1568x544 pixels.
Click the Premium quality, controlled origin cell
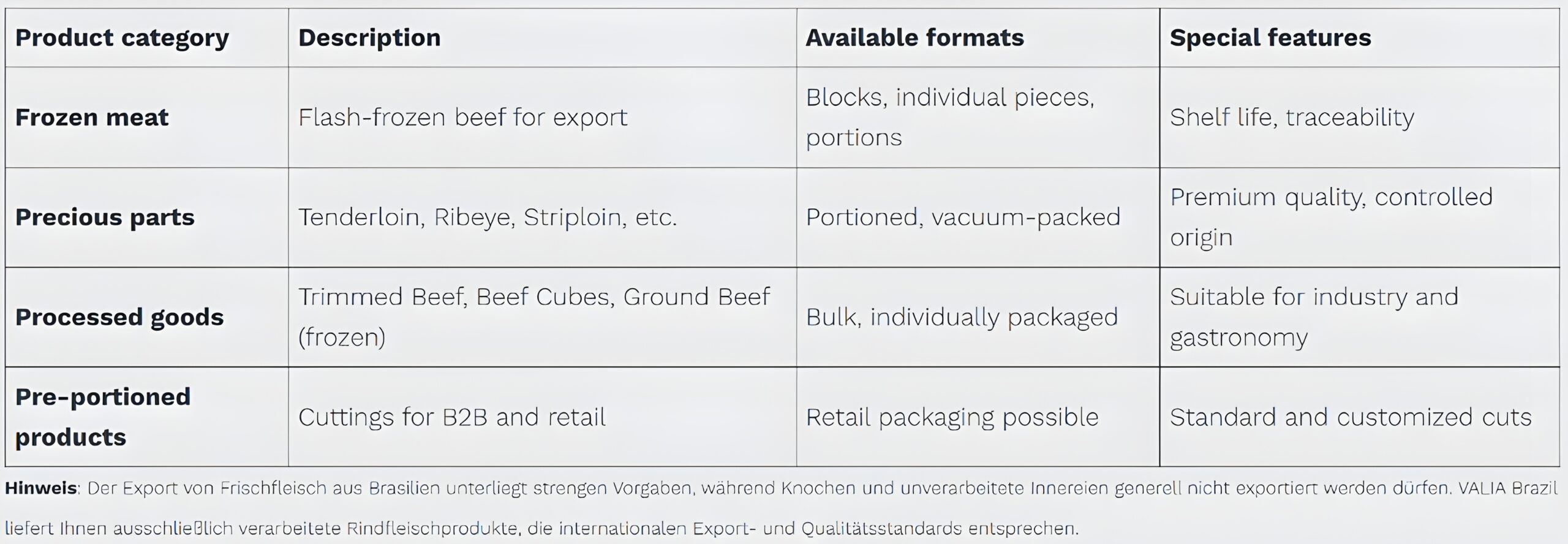coord(1331,217)
